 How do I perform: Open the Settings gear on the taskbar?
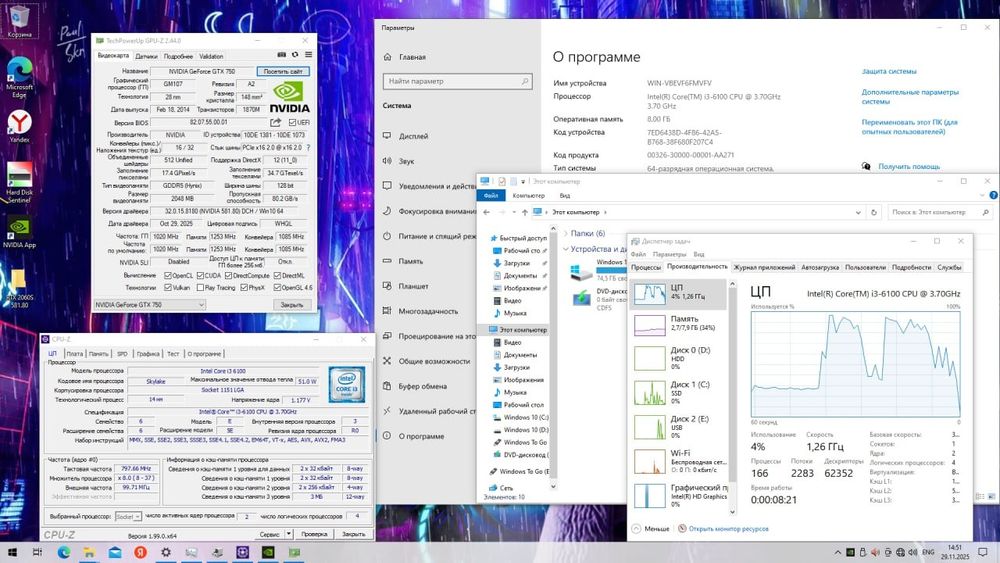coord(166,552)
